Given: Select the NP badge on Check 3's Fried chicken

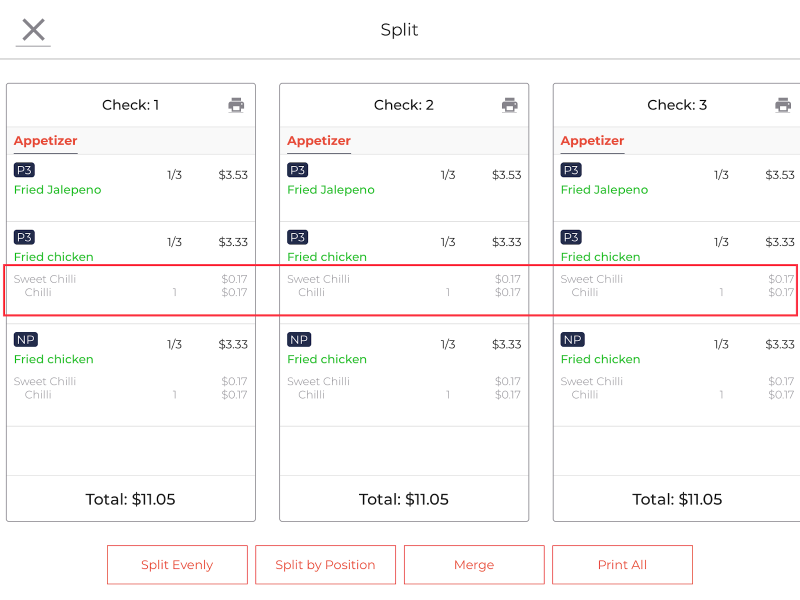Looking at the screenshot, I should pyautogui.click(x=571, y=339).
